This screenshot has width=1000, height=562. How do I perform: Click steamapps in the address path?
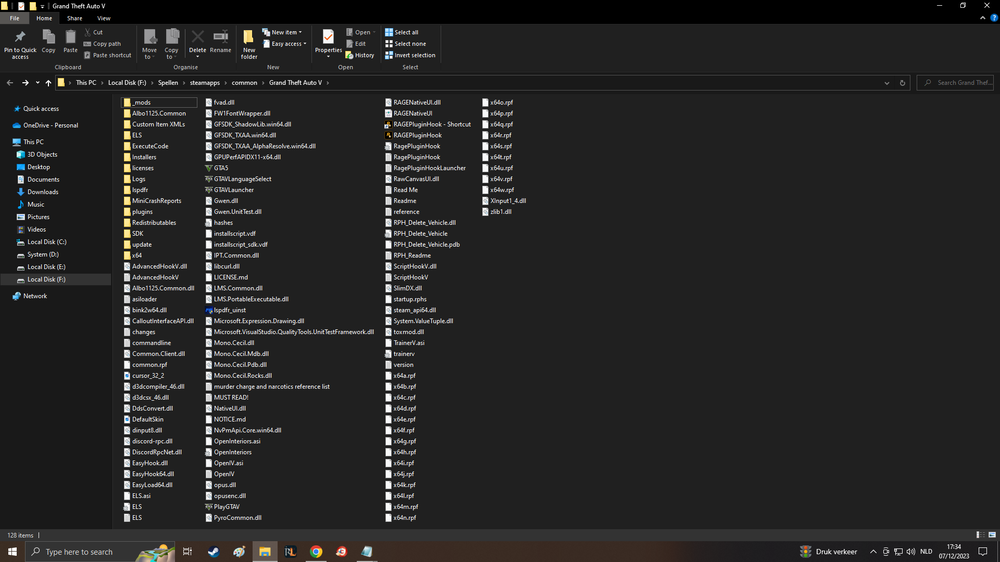(205, 82)
